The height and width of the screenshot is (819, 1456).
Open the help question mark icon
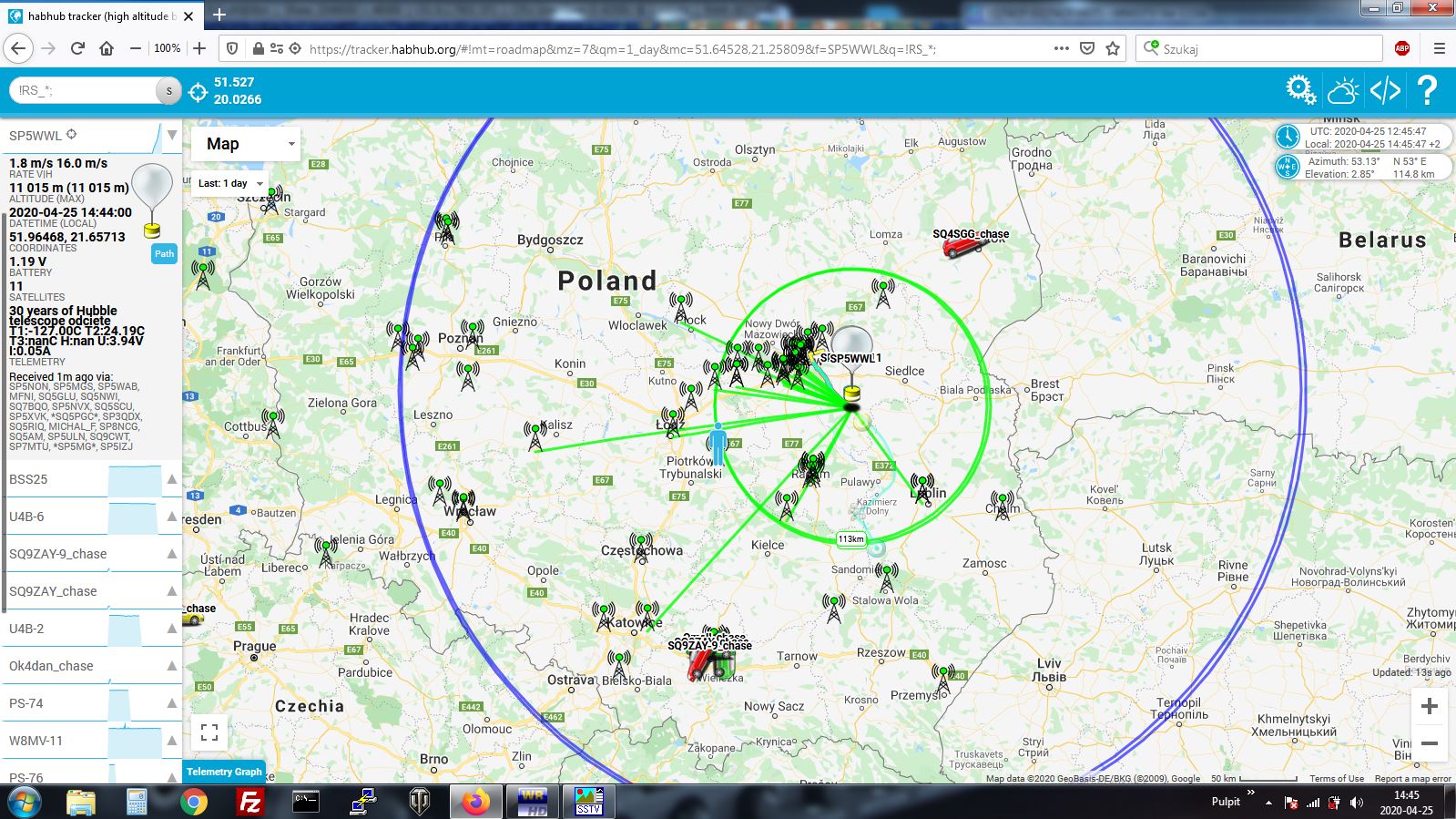click(1427, 90)
